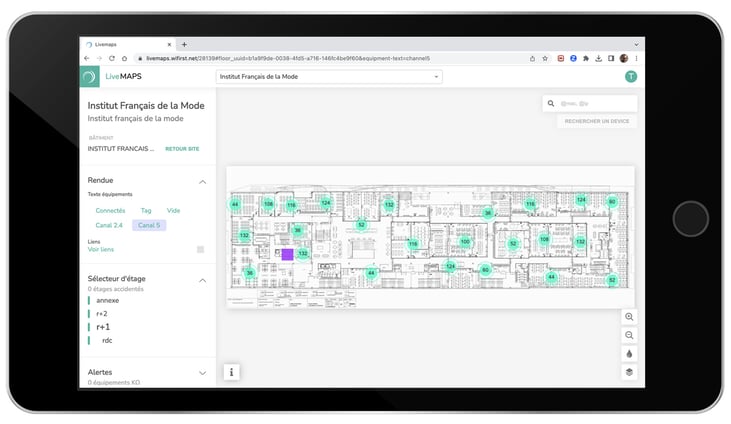This screenshot has height=424, width=731.
Task: Expand the Alertes section
Action: coord(202,373)
